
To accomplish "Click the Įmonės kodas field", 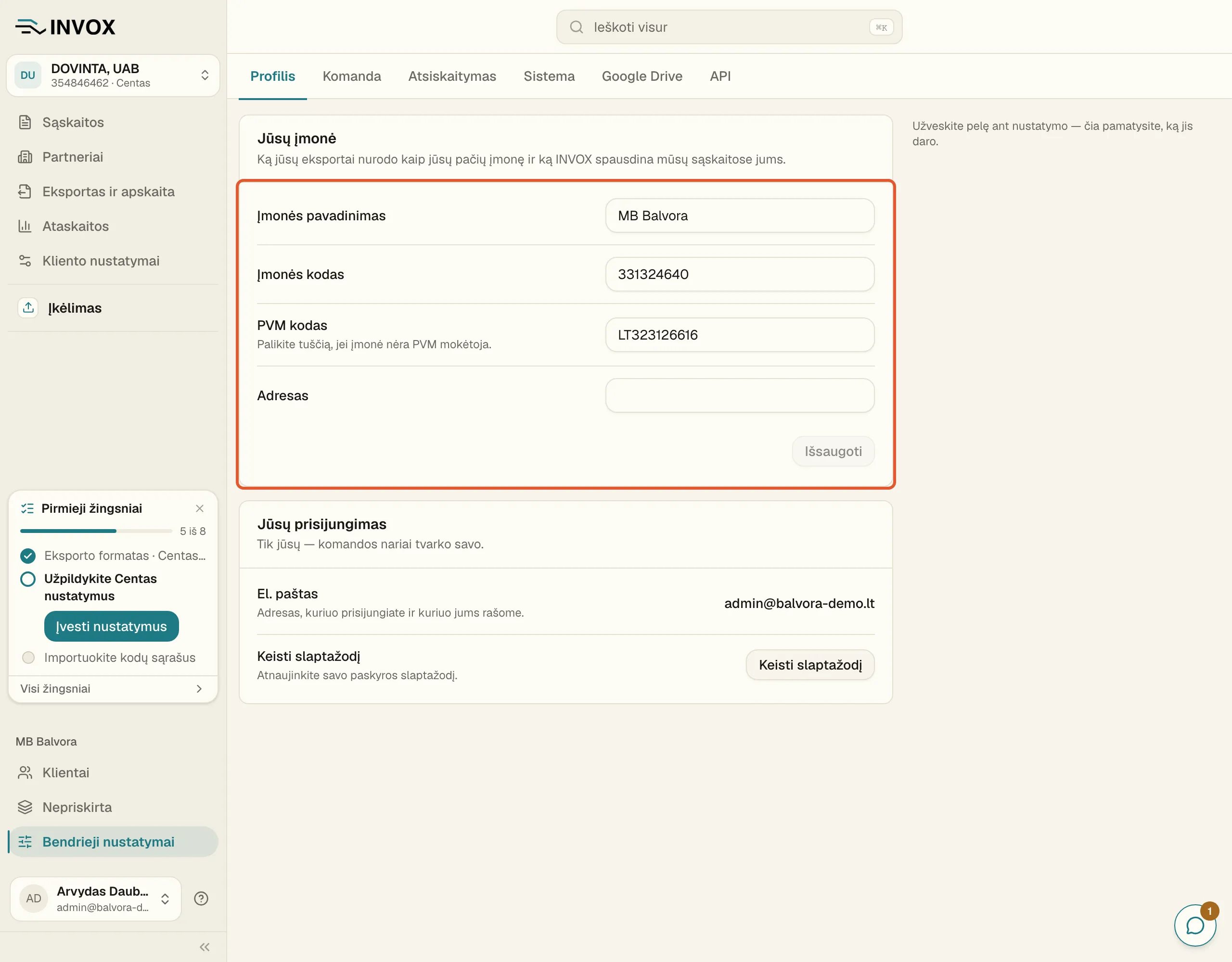I will click(740, 274).
